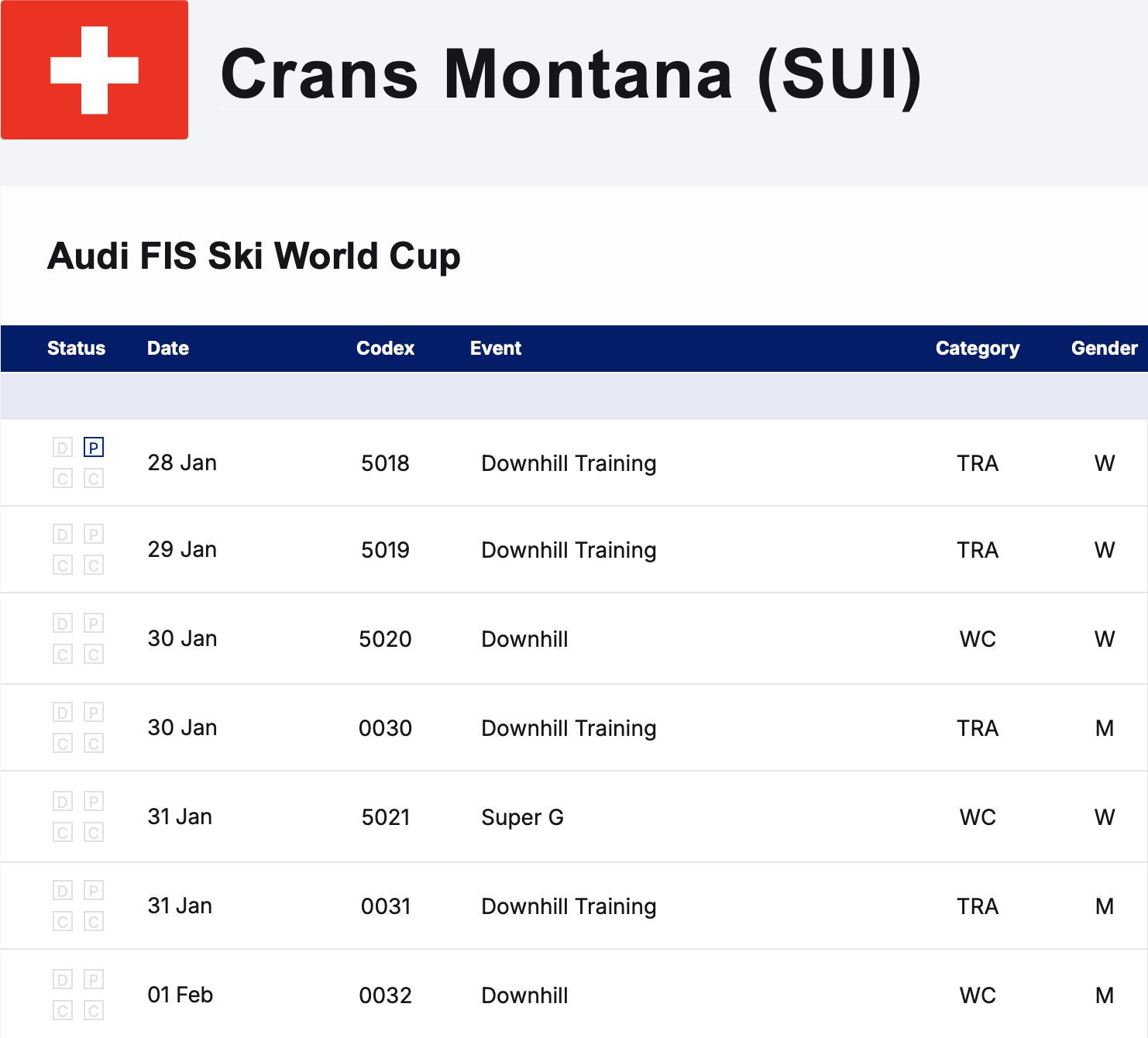
Task: Click the P status icon in the 01 Feb row
Action: coord(94,980)
